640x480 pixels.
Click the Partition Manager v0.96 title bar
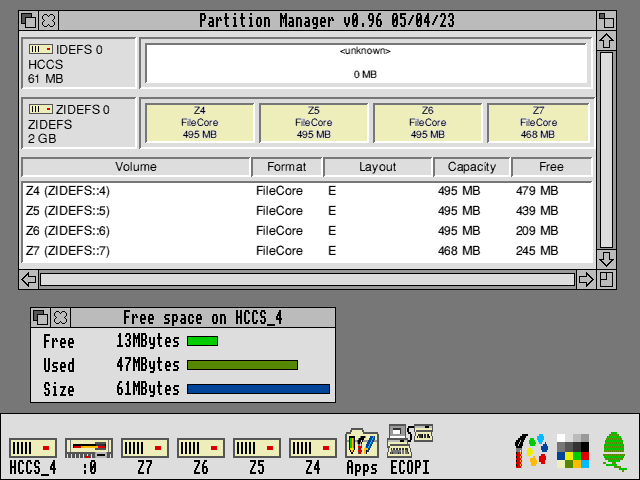click(x=327, y=20)
